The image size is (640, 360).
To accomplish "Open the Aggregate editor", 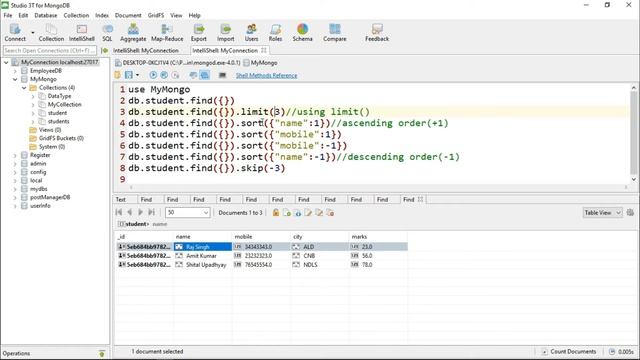I will 133,32.
